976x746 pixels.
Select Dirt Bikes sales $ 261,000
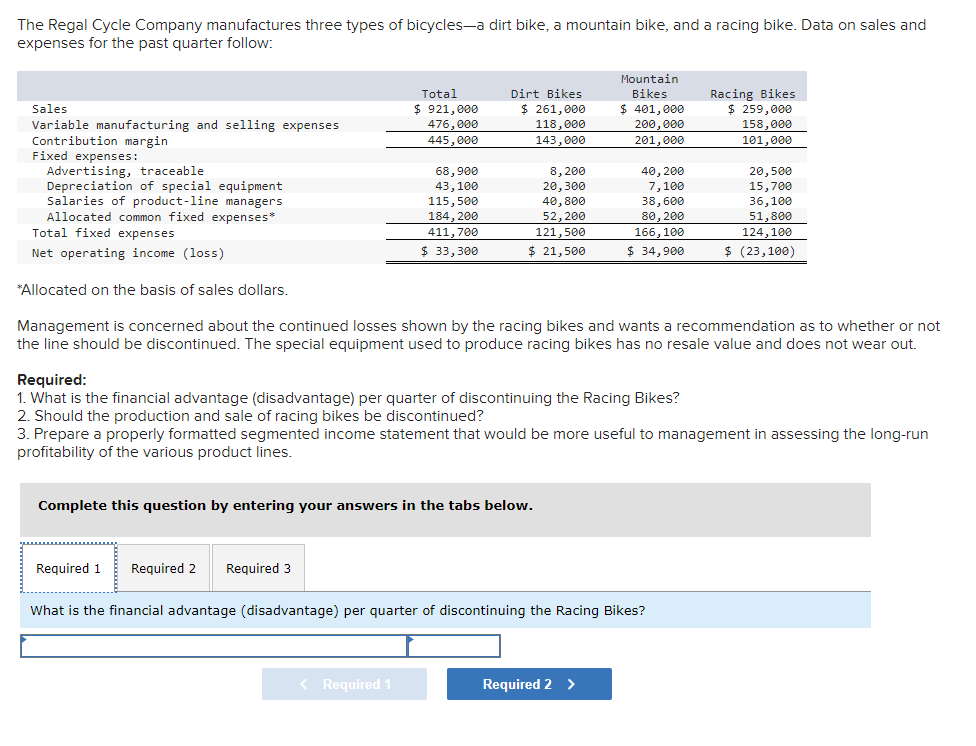(553, 109)
